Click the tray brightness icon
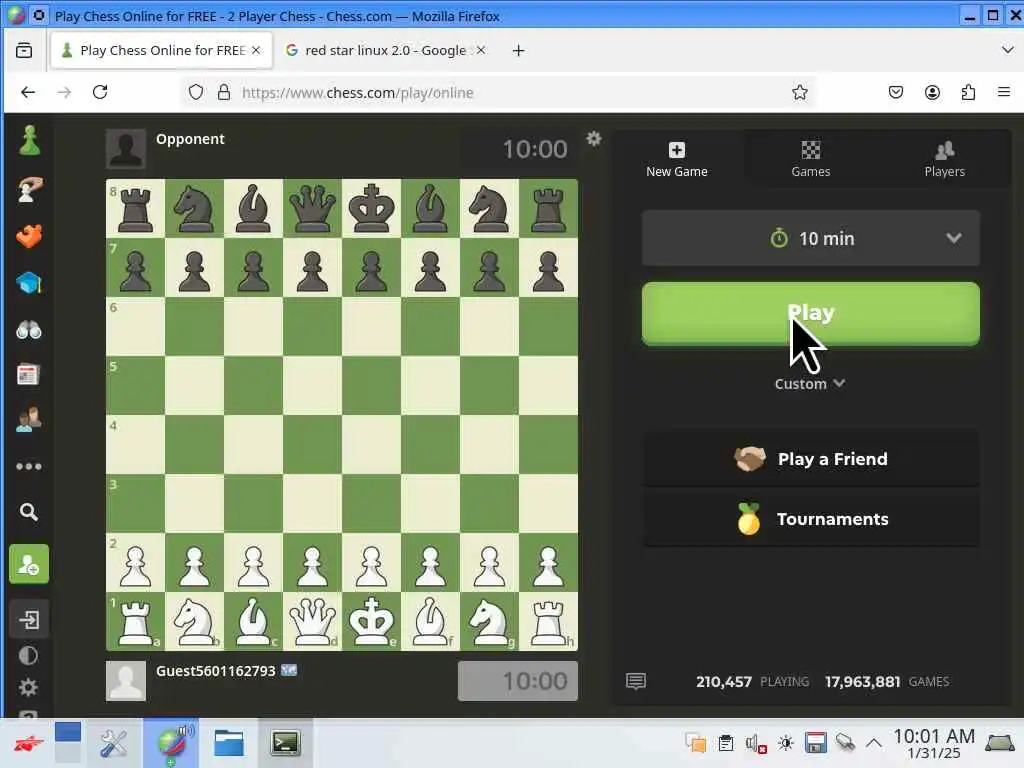 (x=786, y=743)
